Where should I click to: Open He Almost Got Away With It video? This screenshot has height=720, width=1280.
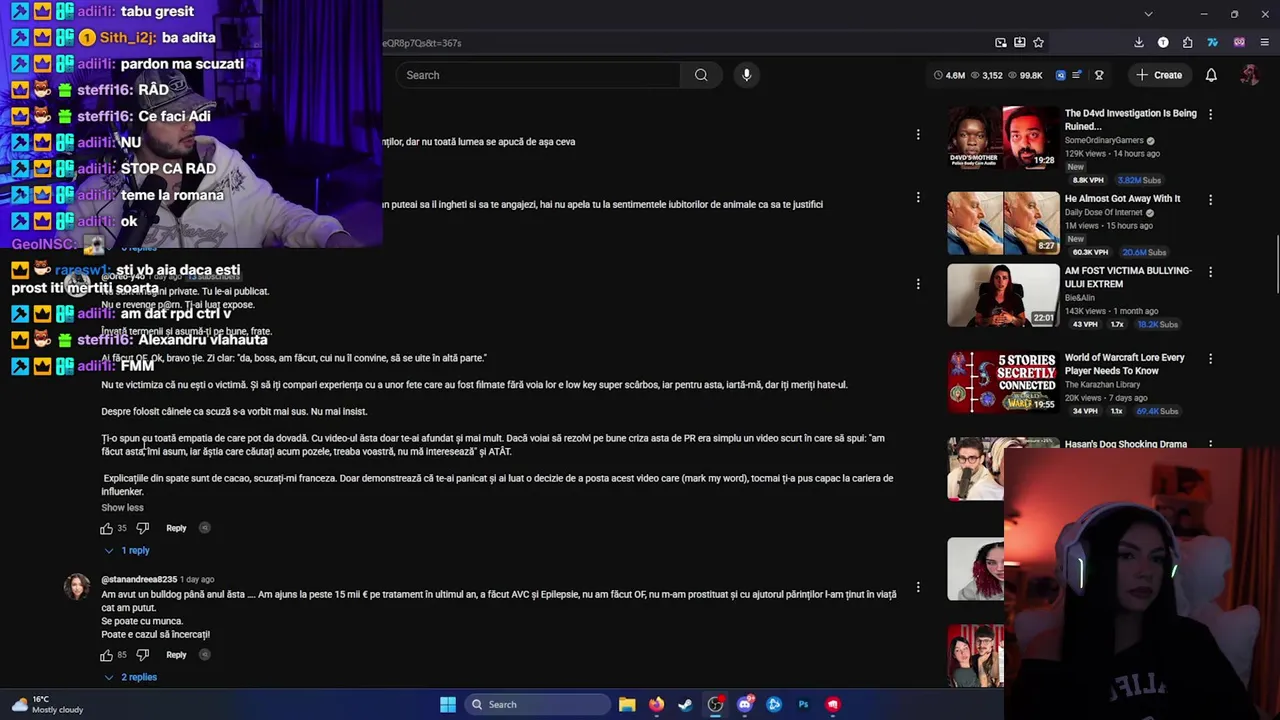click(1122, 198)
